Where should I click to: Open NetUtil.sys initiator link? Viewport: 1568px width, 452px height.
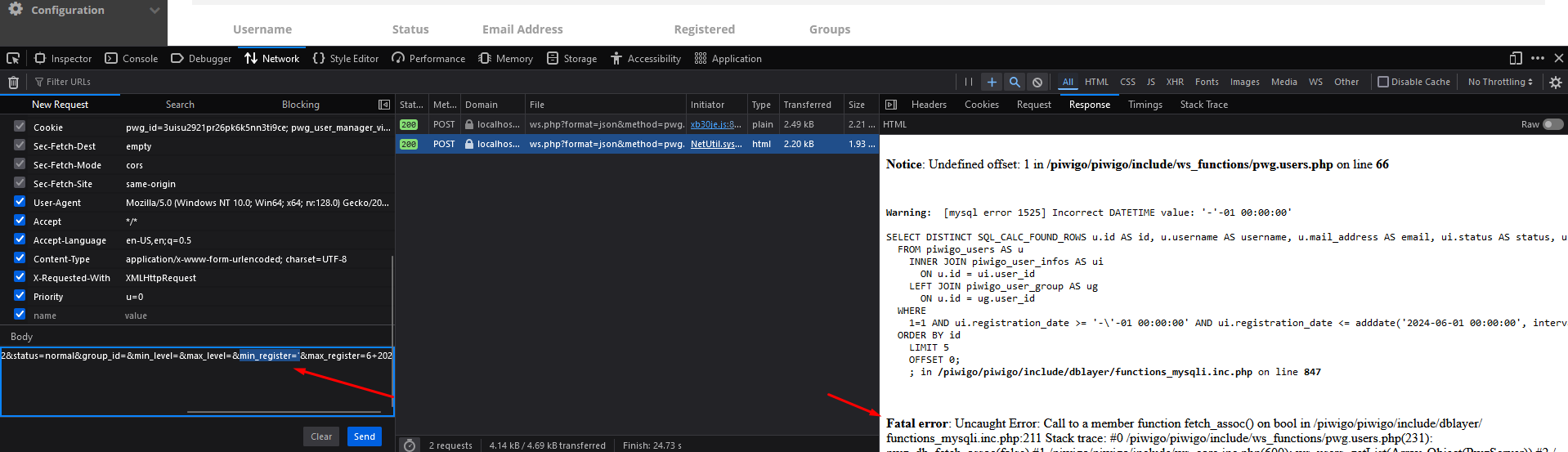(x=716, y=144)
